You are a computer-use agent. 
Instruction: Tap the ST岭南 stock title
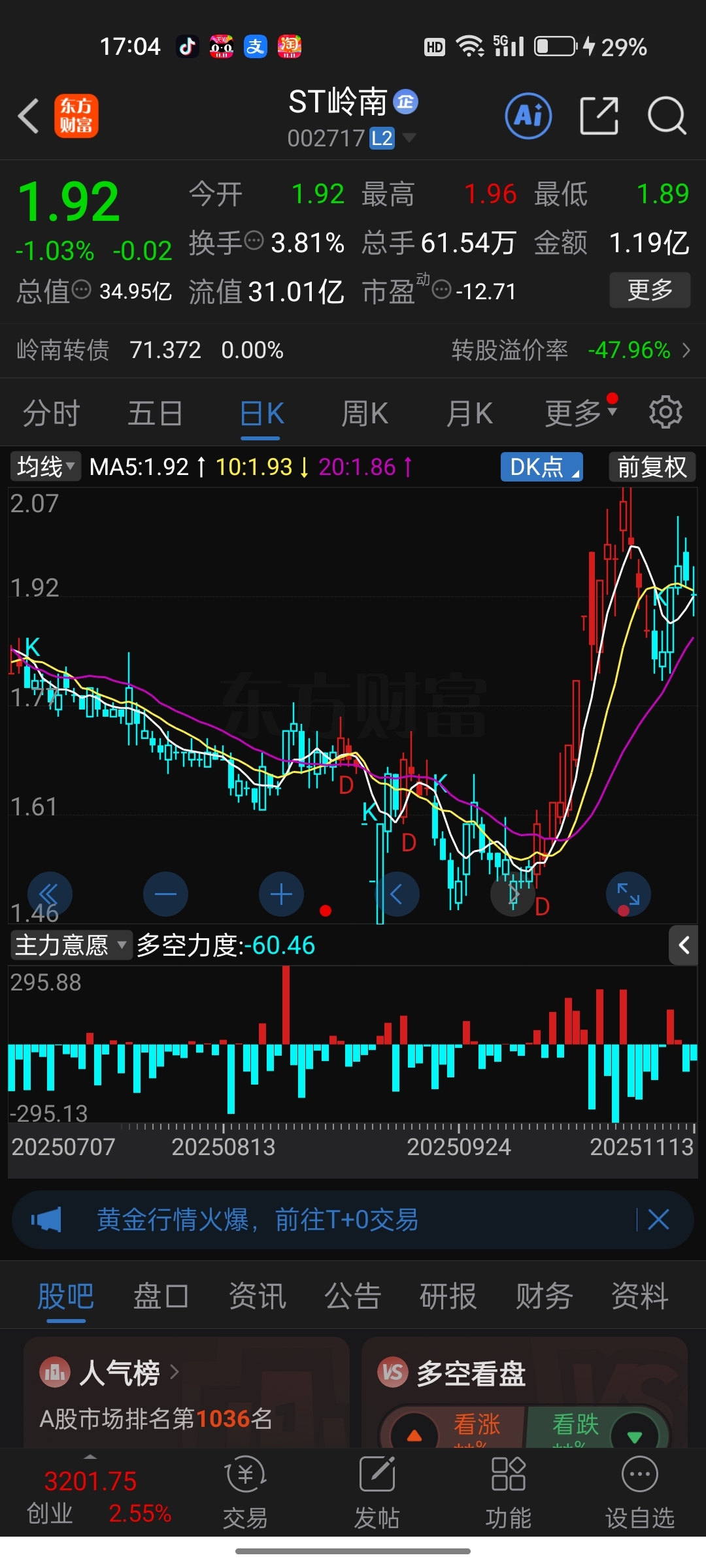[x=339, y=102]
